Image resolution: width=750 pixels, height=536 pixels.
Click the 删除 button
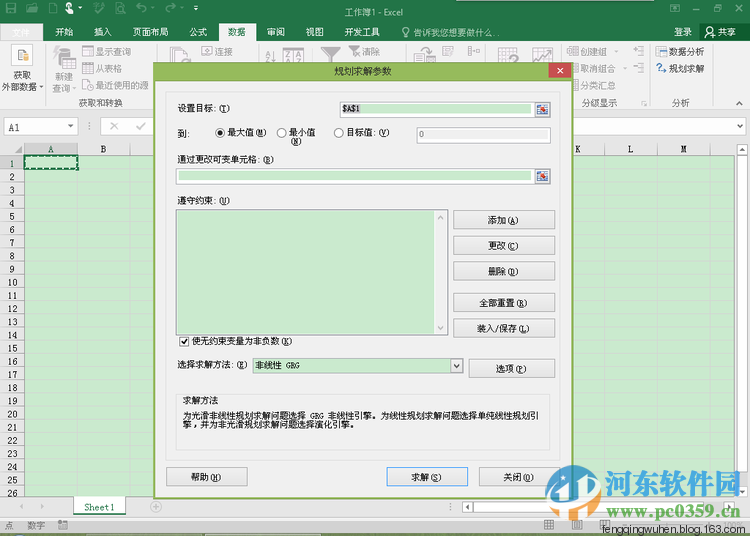point(504,271)
